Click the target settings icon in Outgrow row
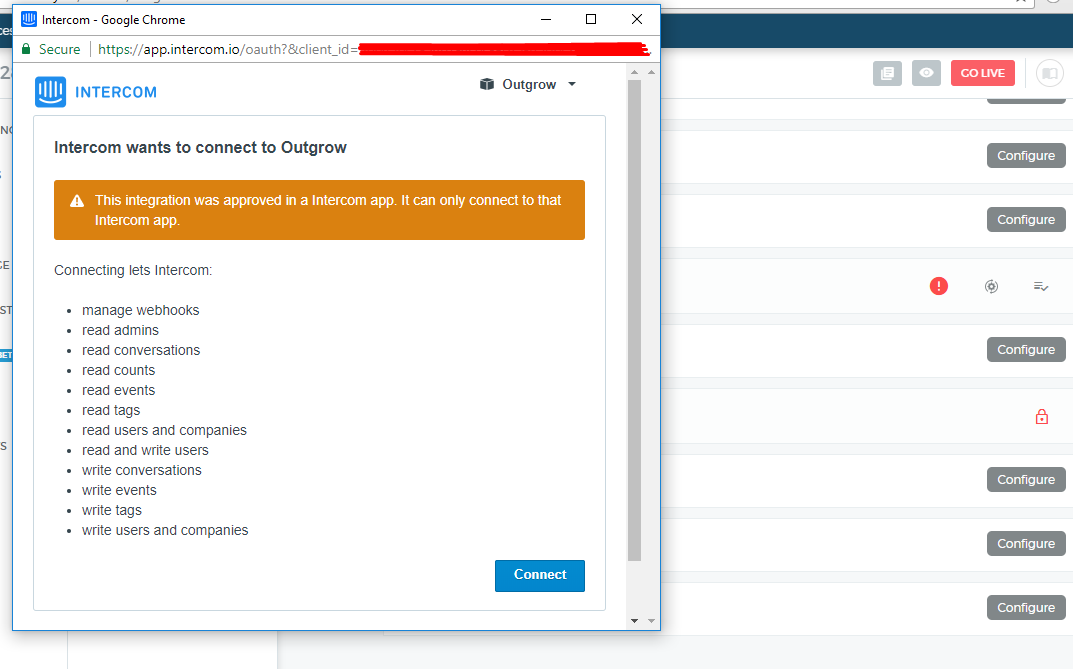Viewport: 1073px width, 669px height. (992, 287)
